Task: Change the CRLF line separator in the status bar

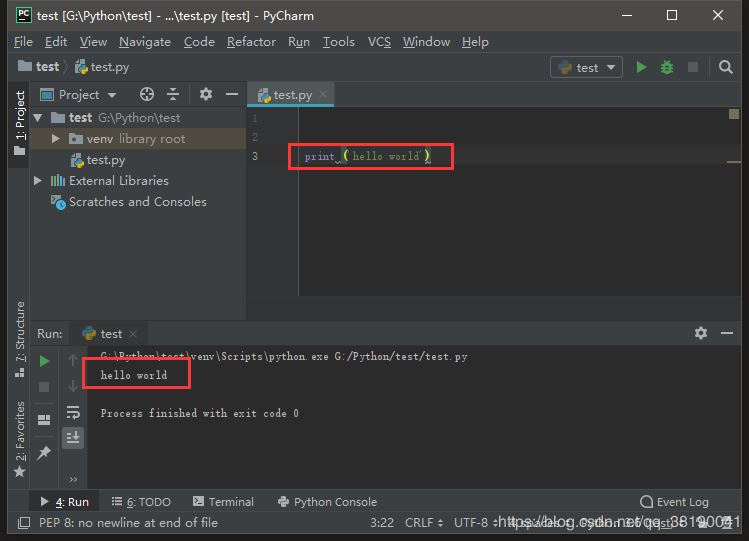Action: [424, 523]
